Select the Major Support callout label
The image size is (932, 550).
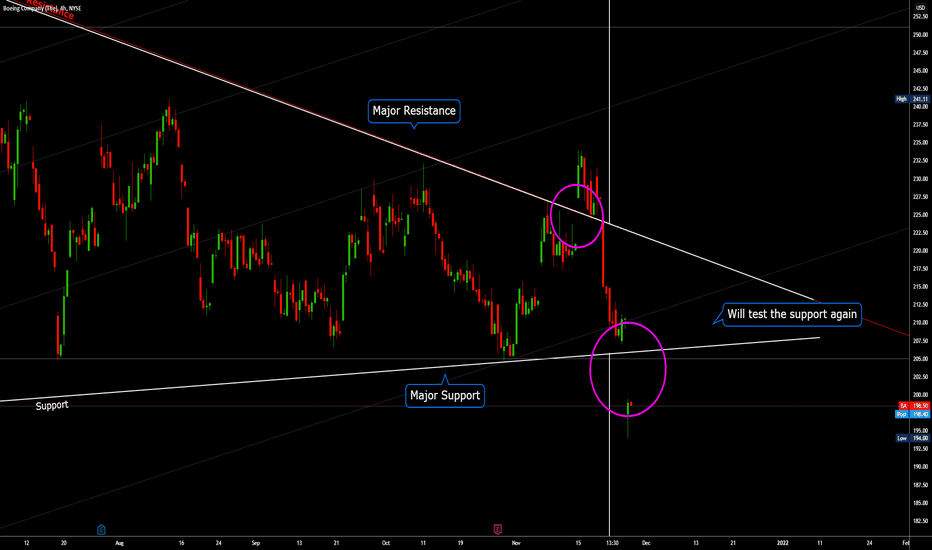tap(445, 395)
